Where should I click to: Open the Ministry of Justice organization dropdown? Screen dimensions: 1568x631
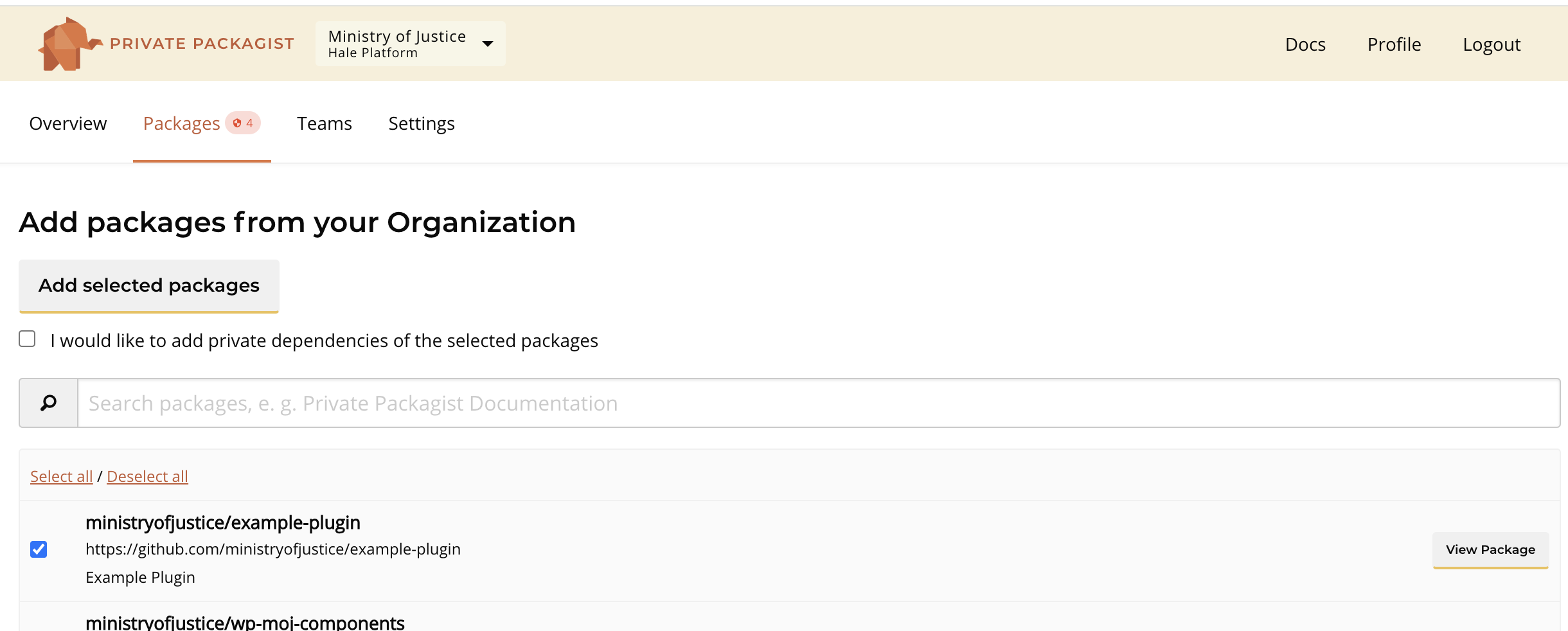pyautogui.click(x=410, y=44)
